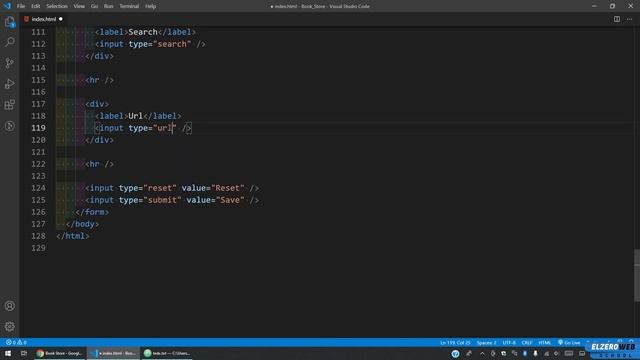Switch to the tasks.txt taskbar window
Image resolution: width=640 pixels, height=360 pixels.
[167, 353]
